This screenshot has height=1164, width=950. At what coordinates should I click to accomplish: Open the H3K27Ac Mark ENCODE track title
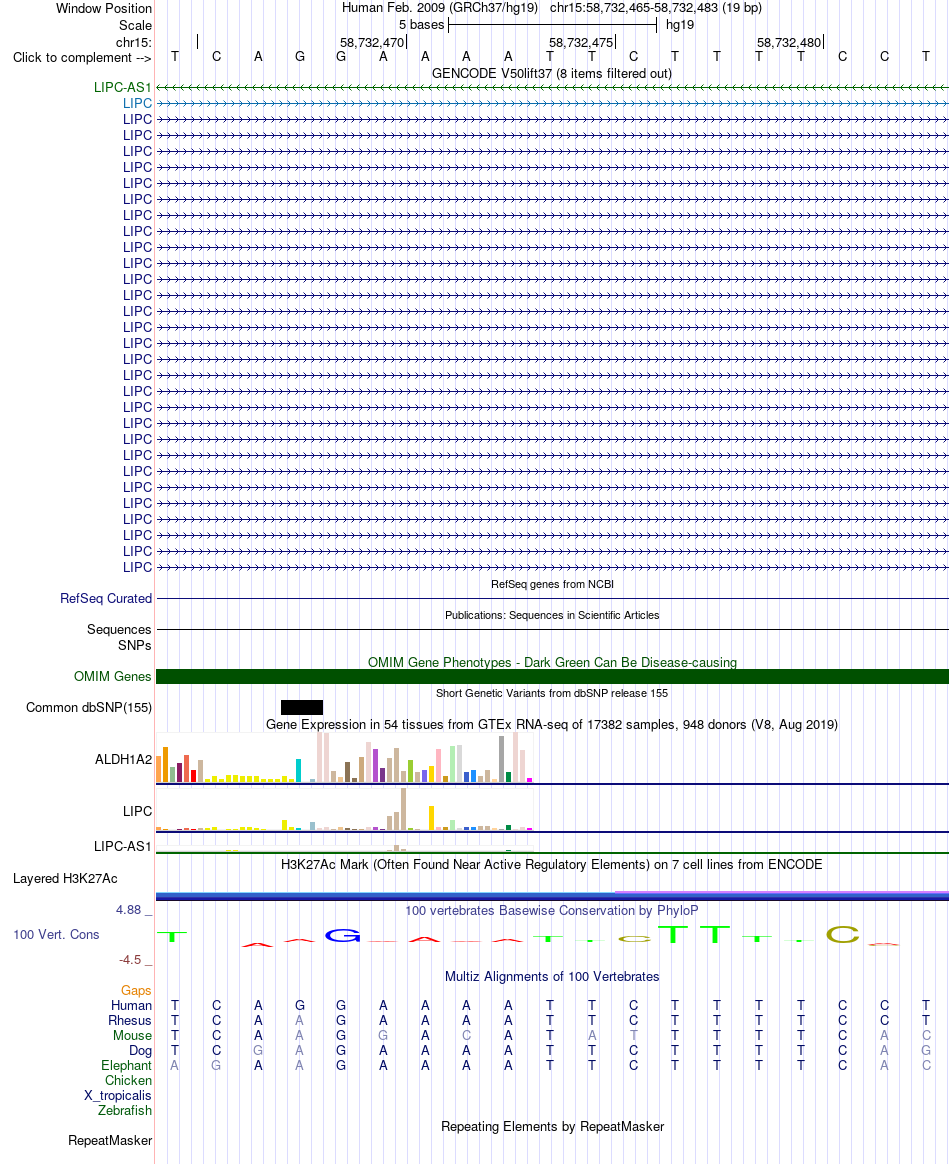click(552, 865)
